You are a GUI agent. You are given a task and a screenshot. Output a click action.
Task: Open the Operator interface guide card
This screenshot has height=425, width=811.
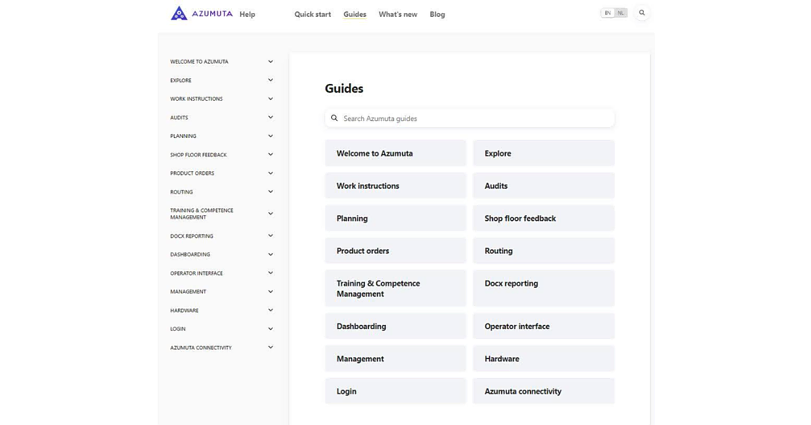544,326
